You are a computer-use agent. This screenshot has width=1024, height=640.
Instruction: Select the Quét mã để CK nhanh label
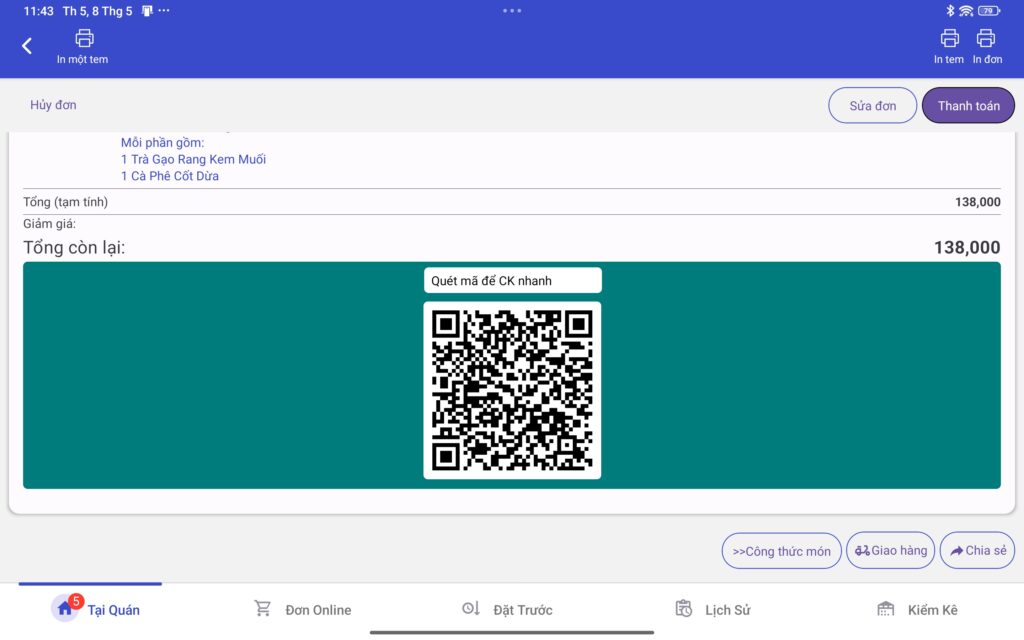(512, 280)
